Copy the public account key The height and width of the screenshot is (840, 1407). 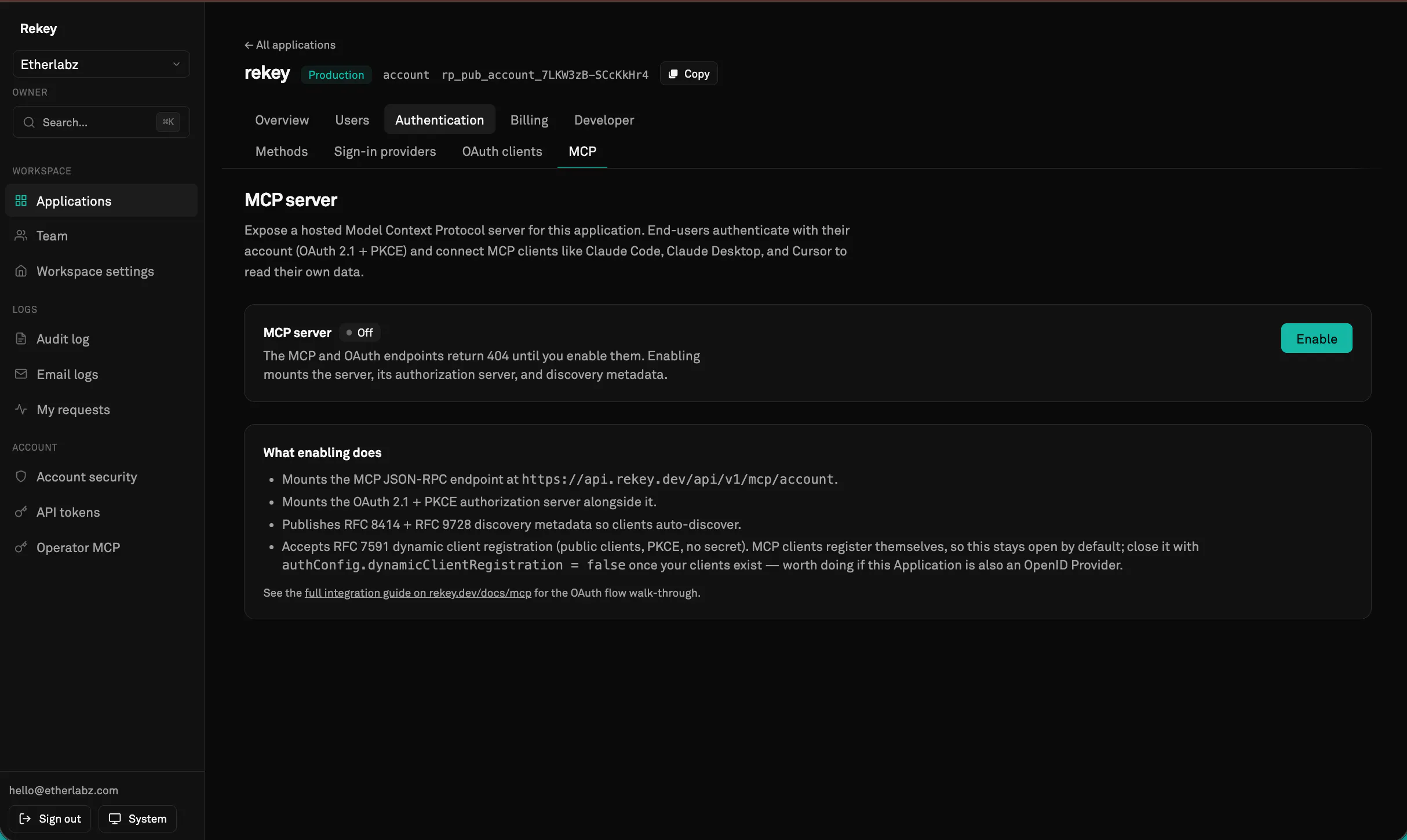pyautogui.click(x=688, y=74)
